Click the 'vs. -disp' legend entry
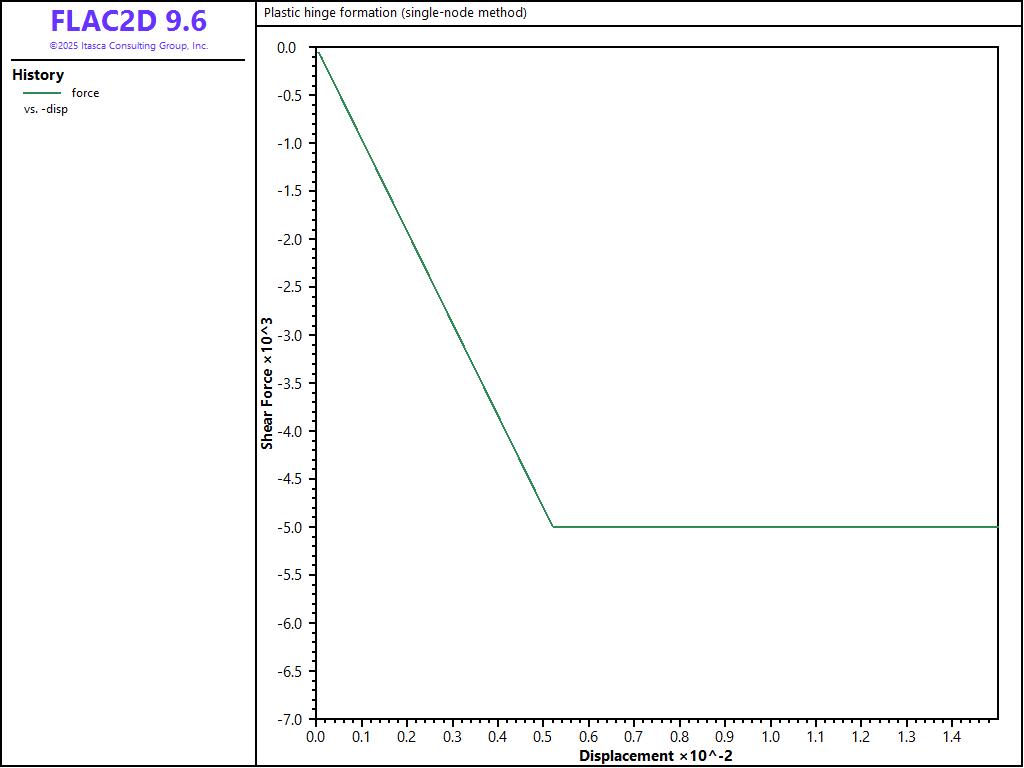The height and width of the screenshot is (768, 1024). [x=46, y=109]
